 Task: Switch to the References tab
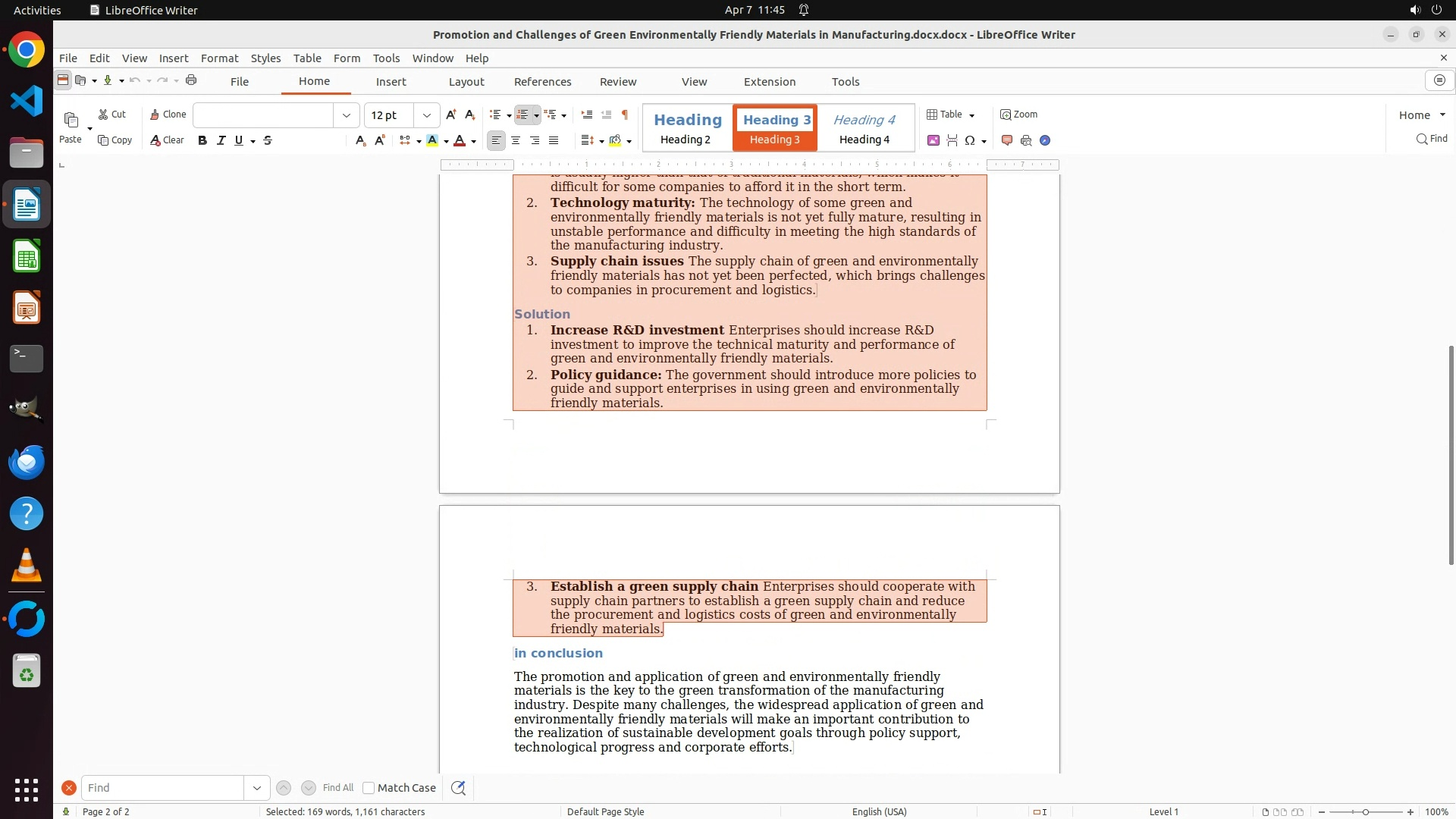click(542, 82)
